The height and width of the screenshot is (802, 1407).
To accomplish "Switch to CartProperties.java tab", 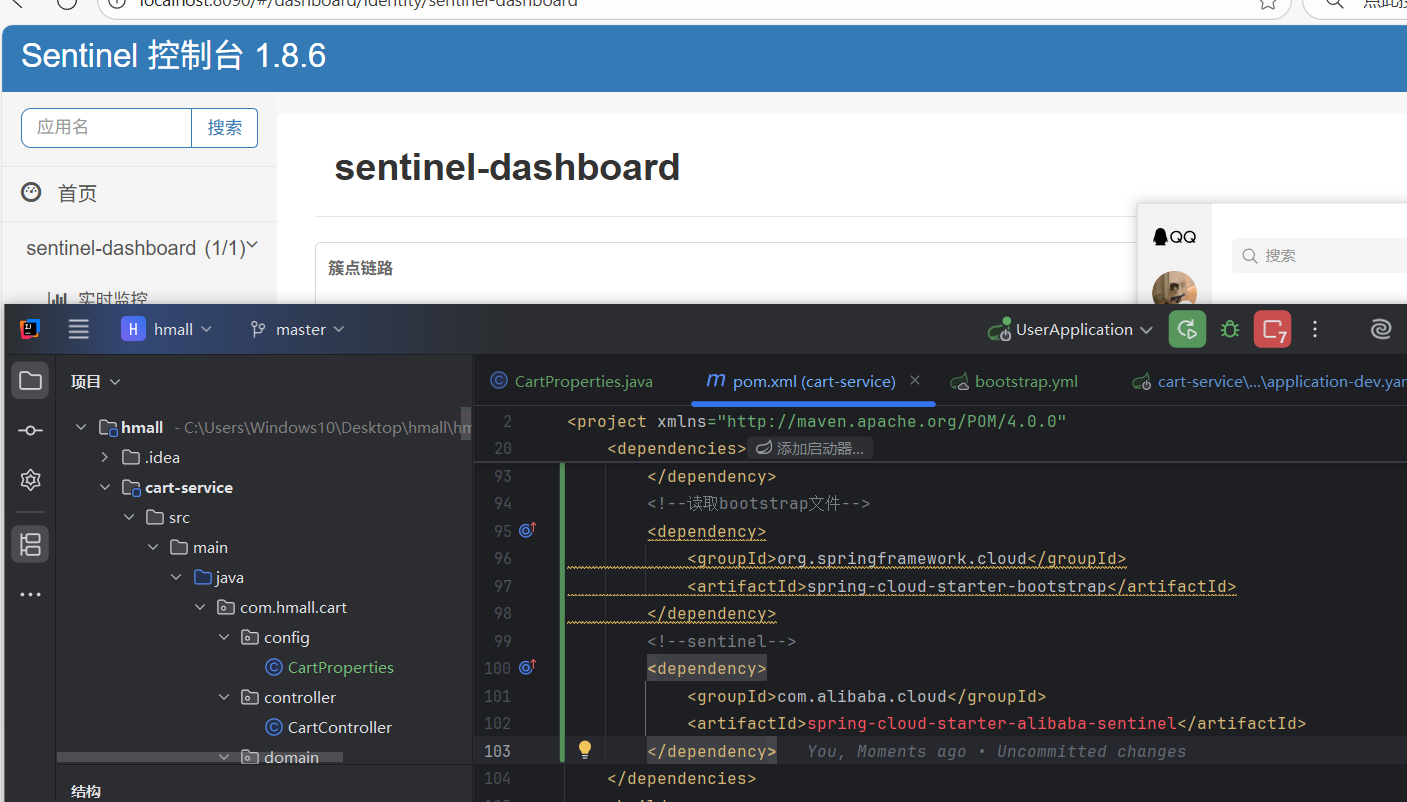I will [x=572, y=381].
